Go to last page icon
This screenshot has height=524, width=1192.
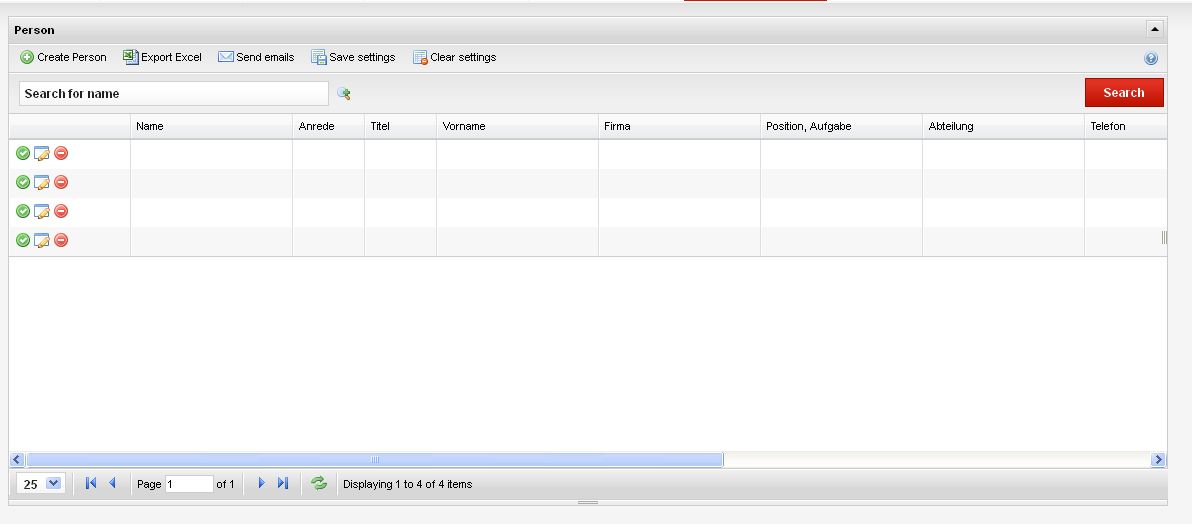(x=283, y=483)
